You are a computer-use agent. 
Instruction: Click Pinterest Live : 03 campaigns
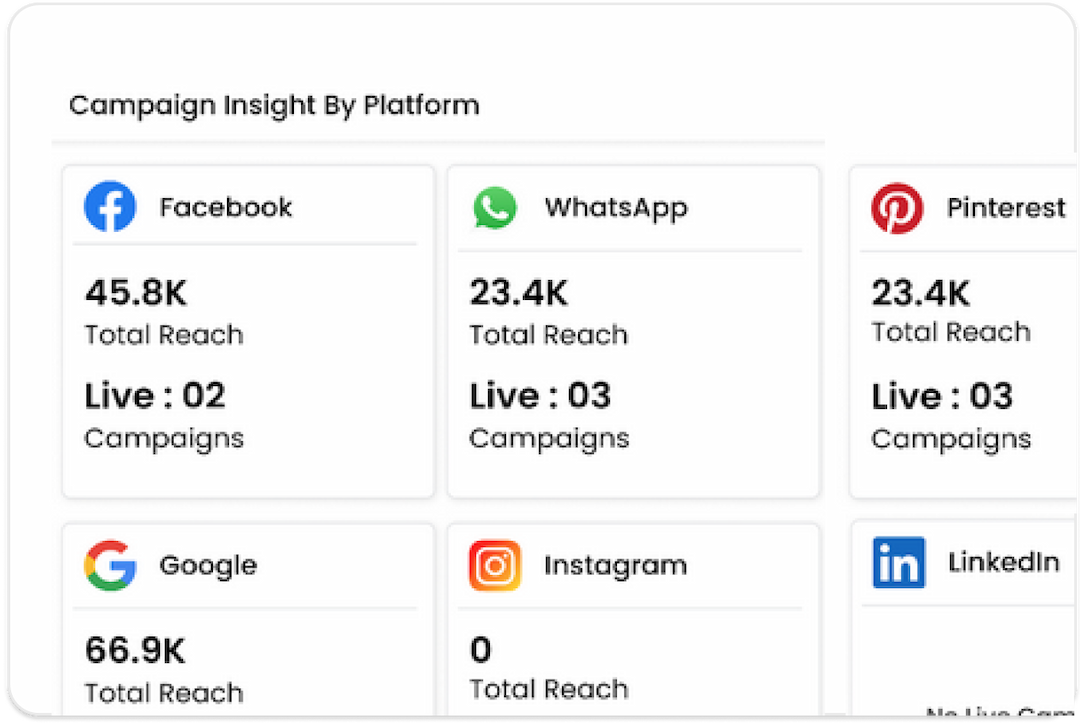coord(942,396)
